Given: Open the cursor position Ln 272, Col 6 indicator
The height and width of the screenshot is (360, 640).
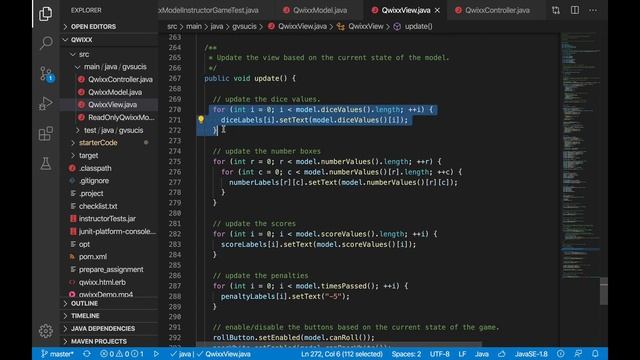Looking at the screenshot, I should 342,354.
